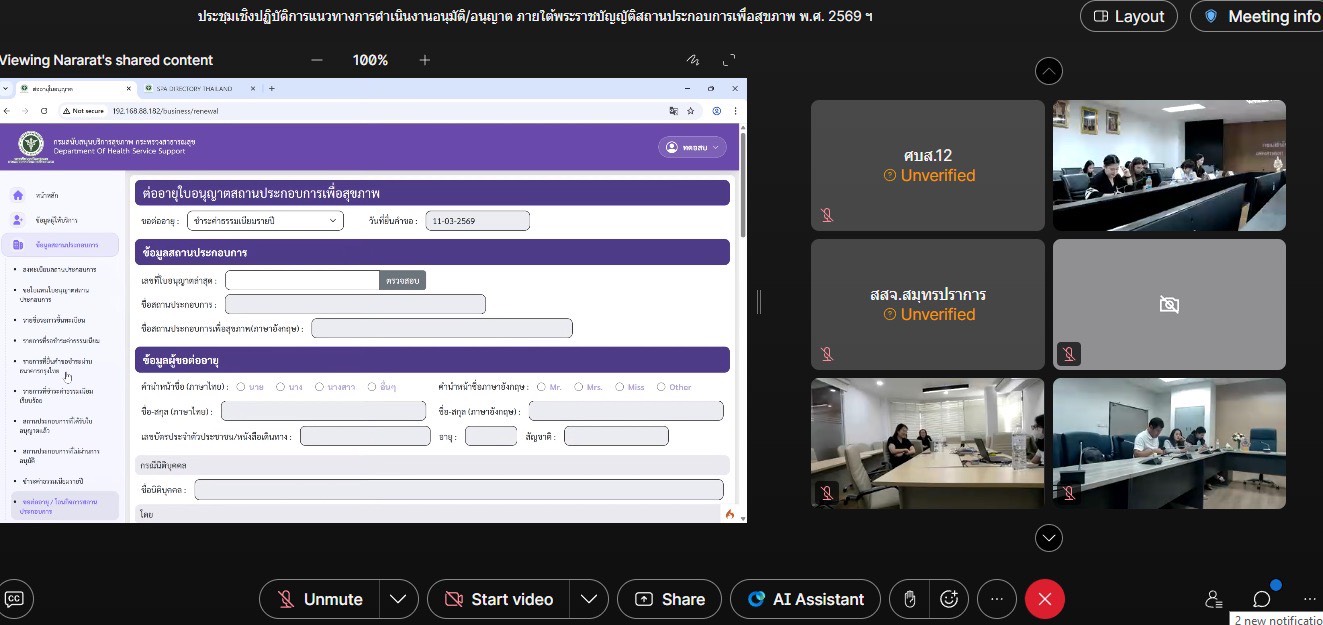The width and height of the screenshot is (1323, 625).
Task: Open the participants panel icon
Action: pos(1214,599)
